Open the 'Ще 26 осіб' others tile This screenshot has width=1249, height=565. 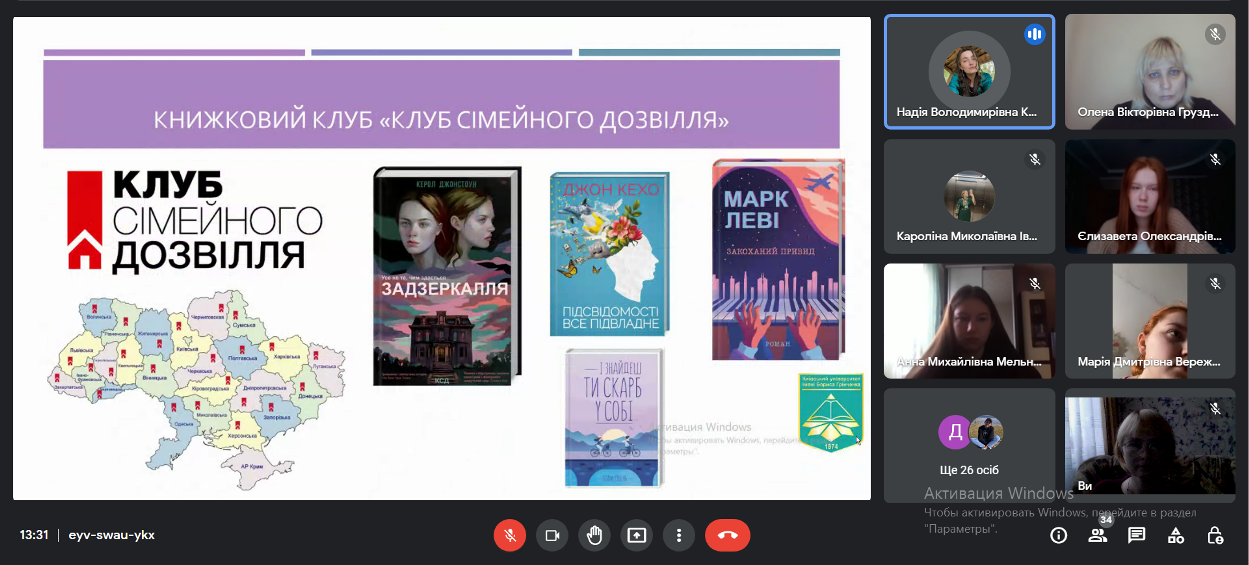[969, 446]
